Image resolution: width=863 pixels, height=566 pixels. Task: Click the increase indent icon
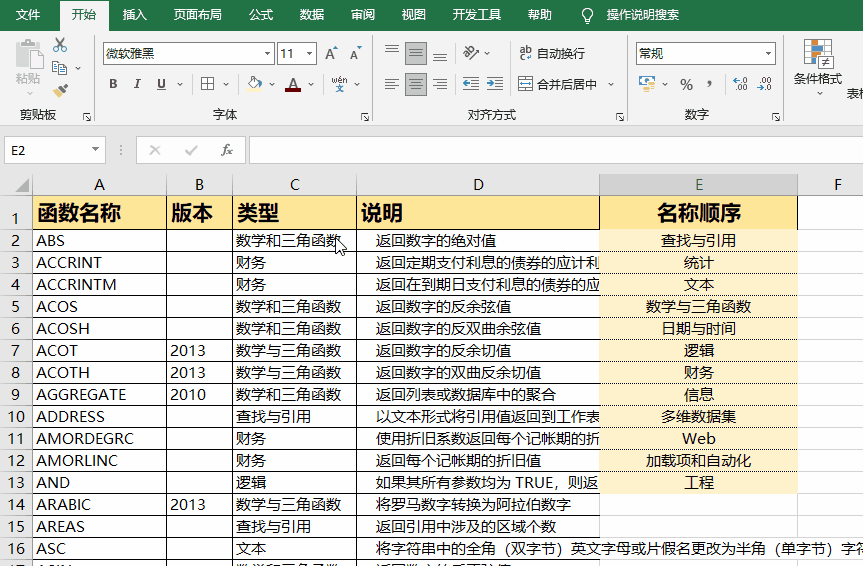[x=497, y=85]
